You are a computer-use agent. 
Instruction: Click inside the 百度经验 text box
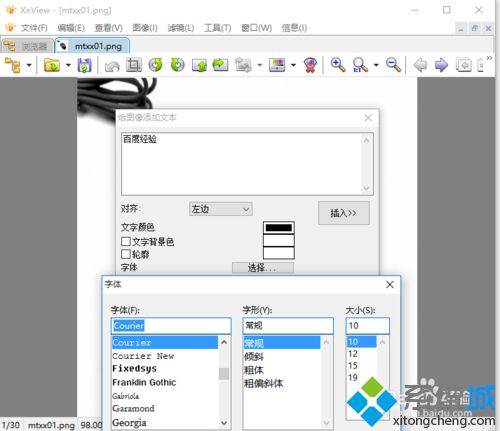tap(247, 164)
